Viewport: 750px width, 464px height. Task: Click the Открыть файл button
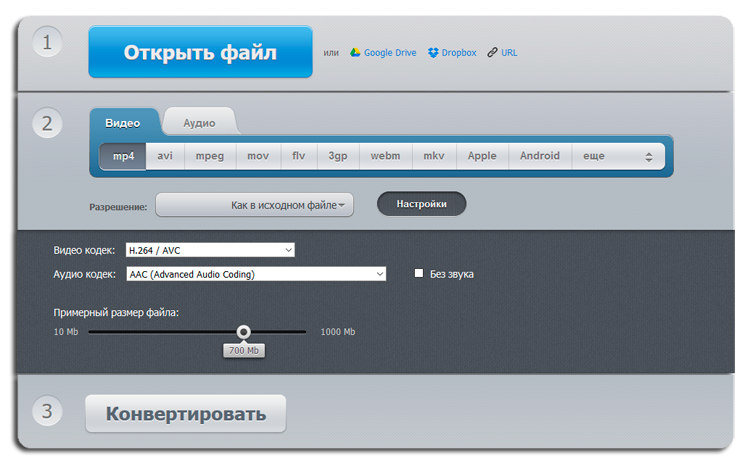point(200,53)
